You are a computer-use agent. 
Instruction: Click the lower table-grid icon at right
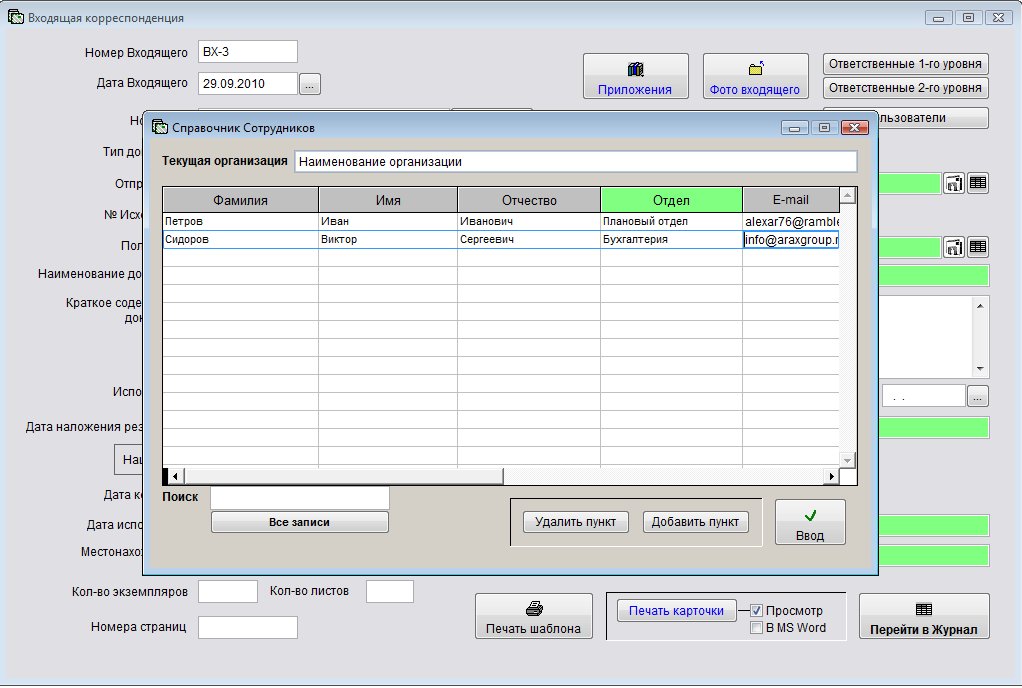(x=978, y=247)
